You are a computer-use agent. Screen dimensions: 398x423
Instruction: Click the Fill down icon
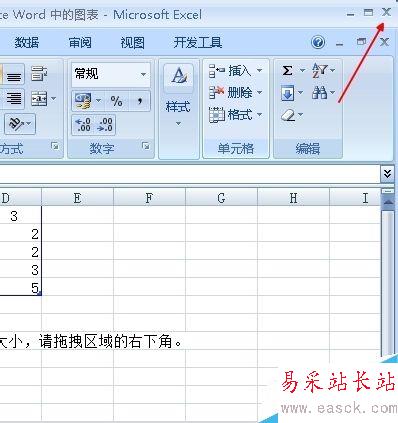pyautogui.click(x=288, y=93)
